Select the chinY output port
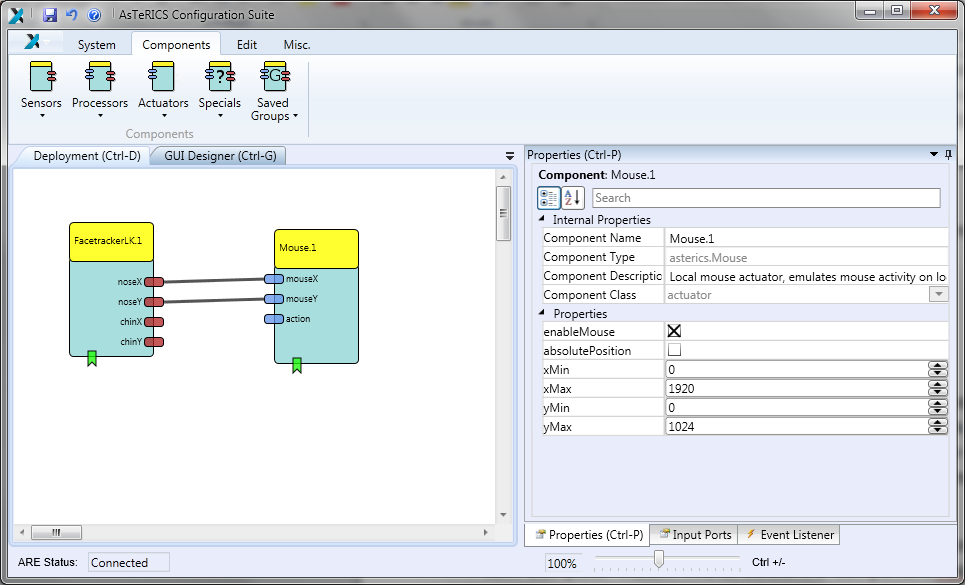The image size is (965, 585). click(x=154, y=342)
